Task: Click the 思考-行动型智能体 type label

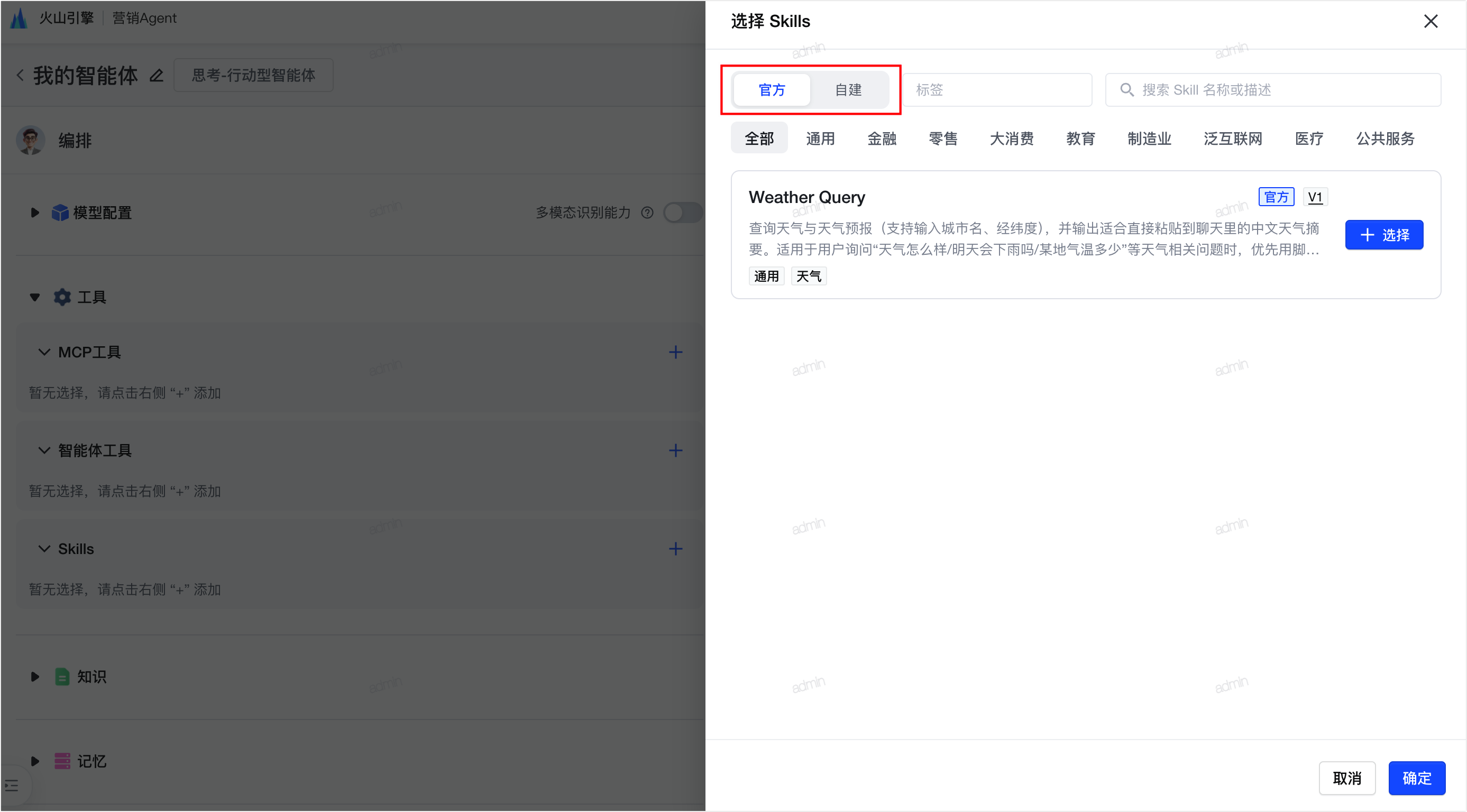Action: pos(253,75)
